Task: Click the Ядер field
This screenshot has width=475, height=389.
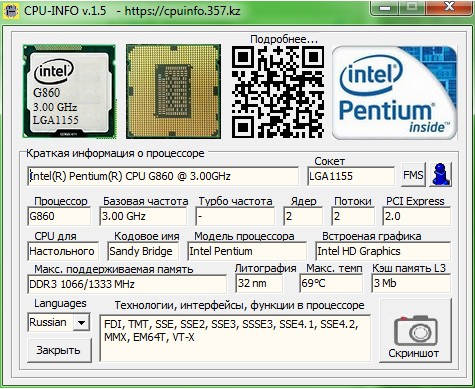Action: pos(303,216)
